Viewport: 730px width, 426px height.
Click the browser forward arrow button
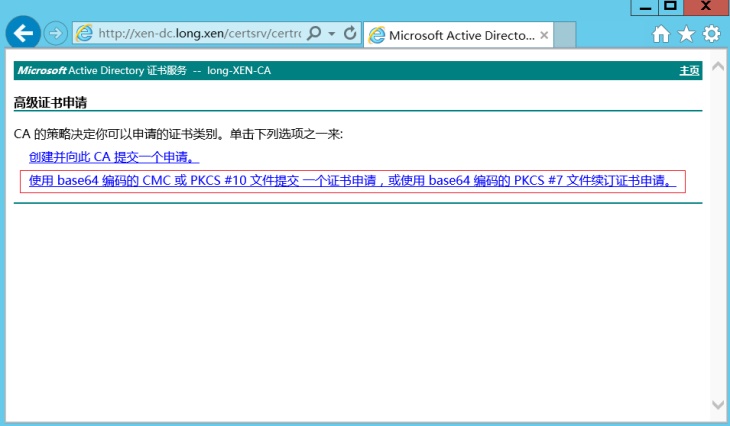[55, 34]
